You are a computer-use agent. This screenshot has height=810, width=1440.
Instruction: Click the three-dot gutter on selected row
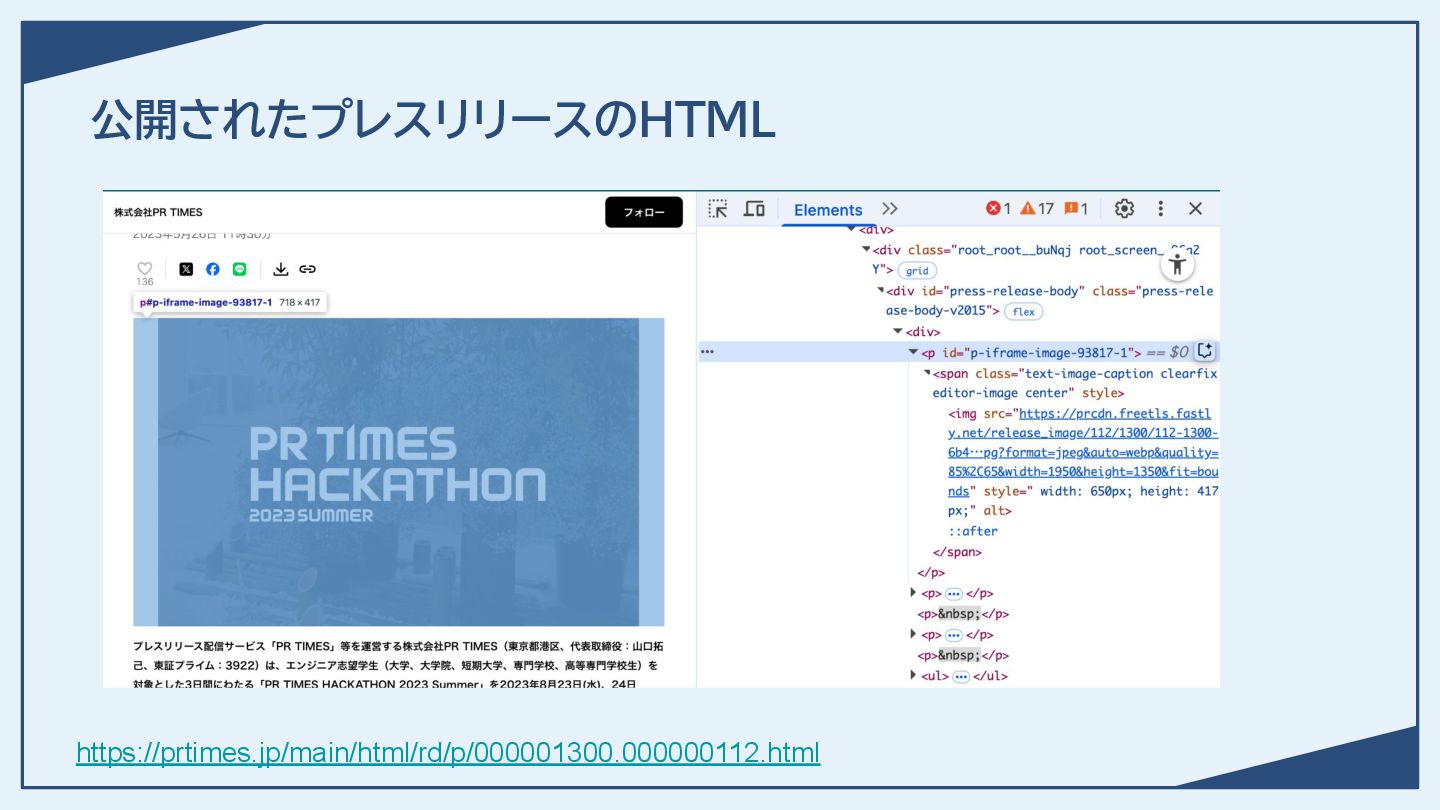click(708, 352)
